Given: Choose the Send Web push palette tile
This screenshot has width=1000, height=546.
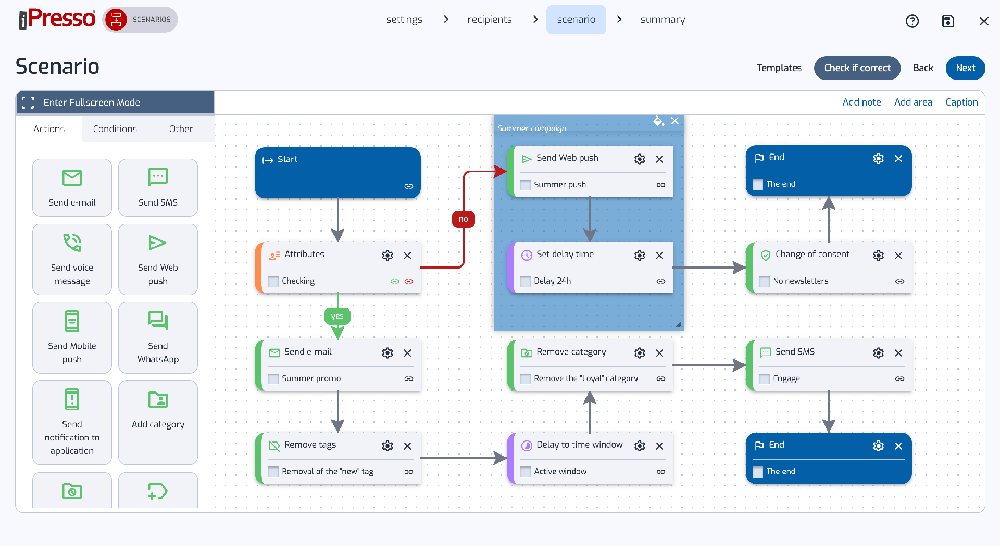Looking at the screenshot, I should pyautogui.click(x=158, y=259).
